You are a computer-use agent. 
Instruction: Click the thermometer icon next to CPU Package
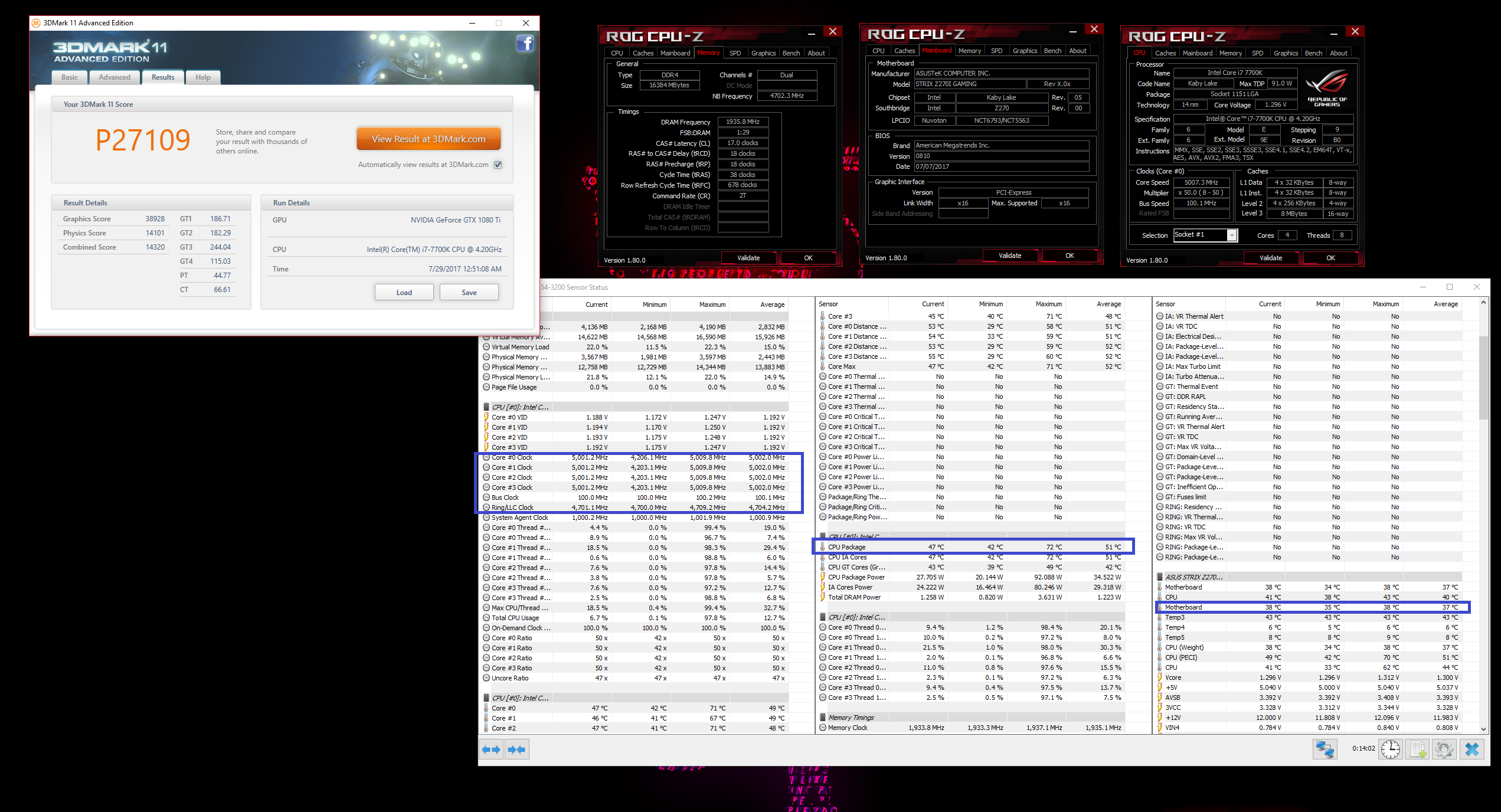click(x=822, y=547)
